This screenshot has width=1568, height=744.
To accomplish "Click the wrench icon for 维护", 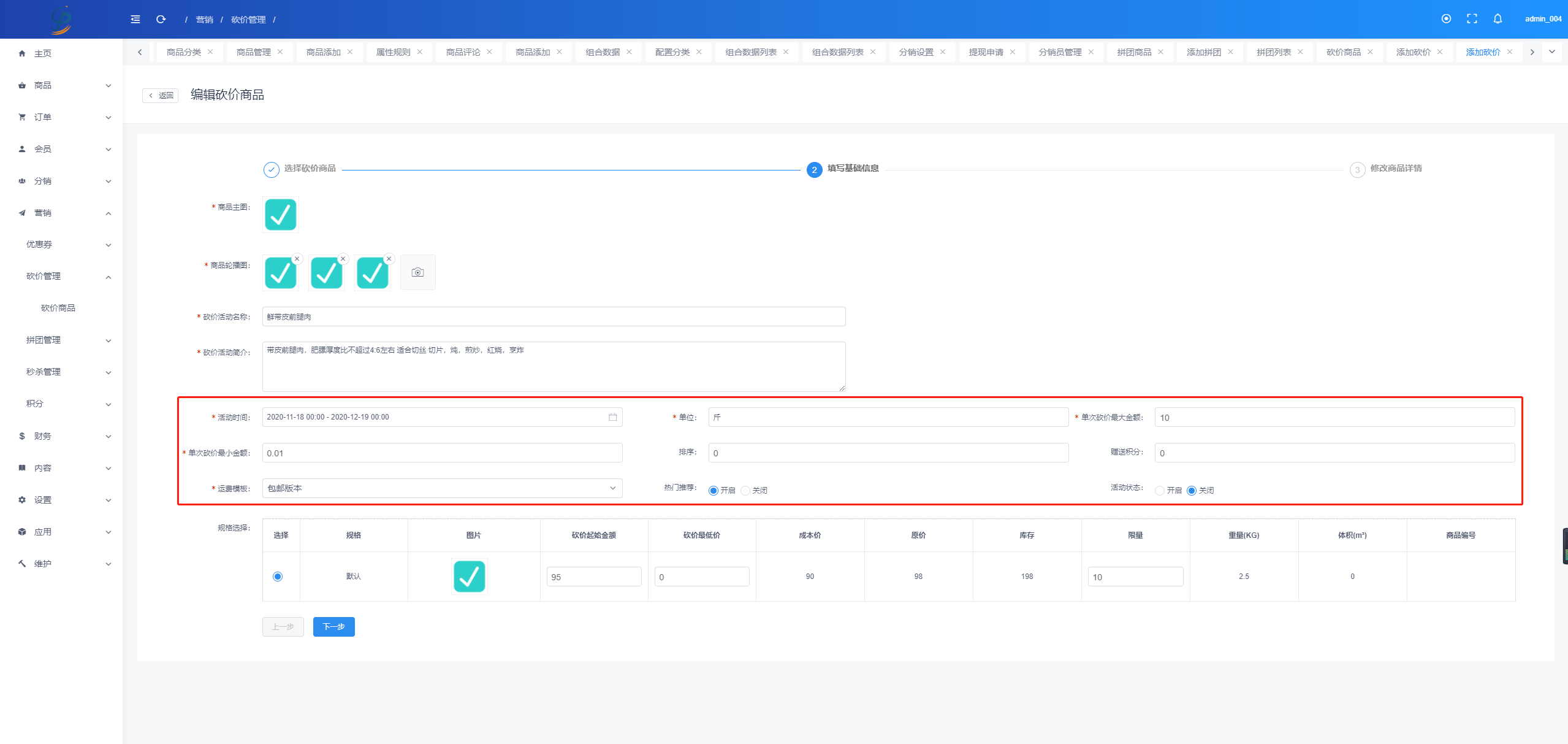I will tap(22, 564).
